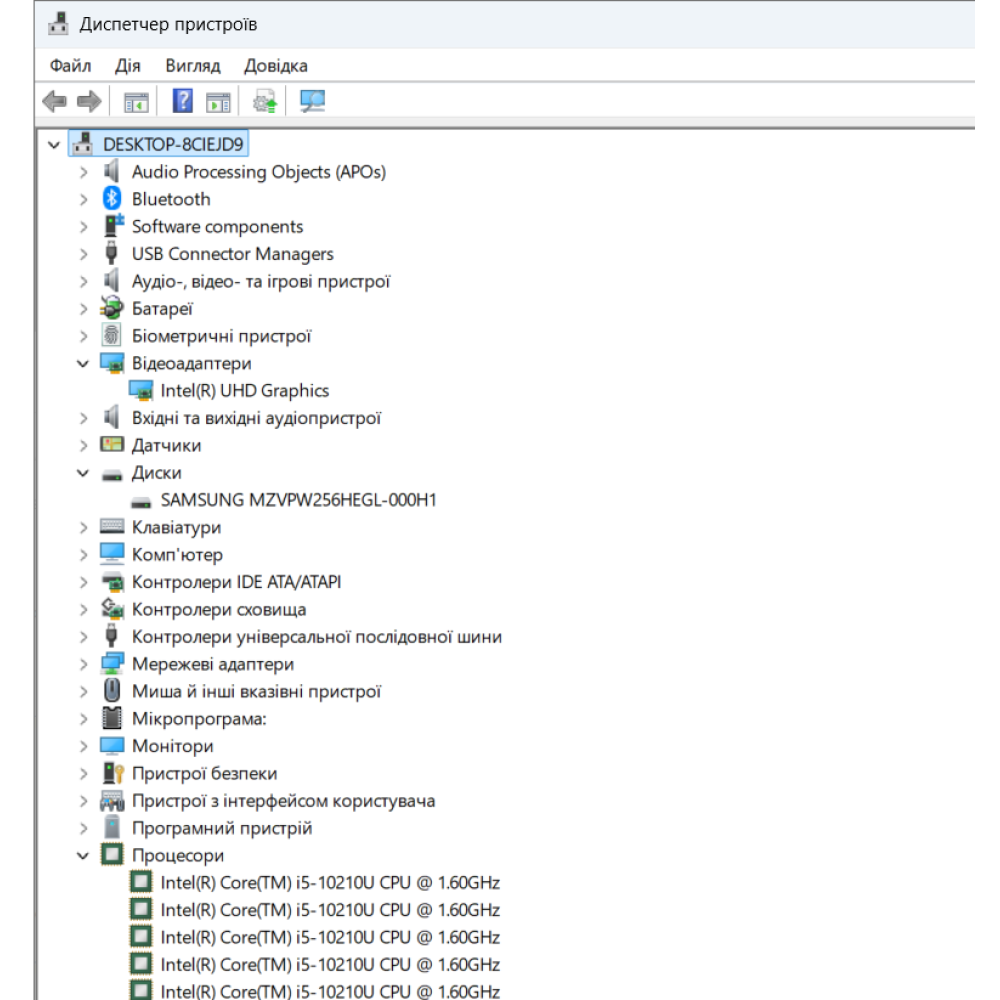Click the Back arrow toolbar icon
Viewport: 1000px width, 1000px height.
(x=55, y=101)
